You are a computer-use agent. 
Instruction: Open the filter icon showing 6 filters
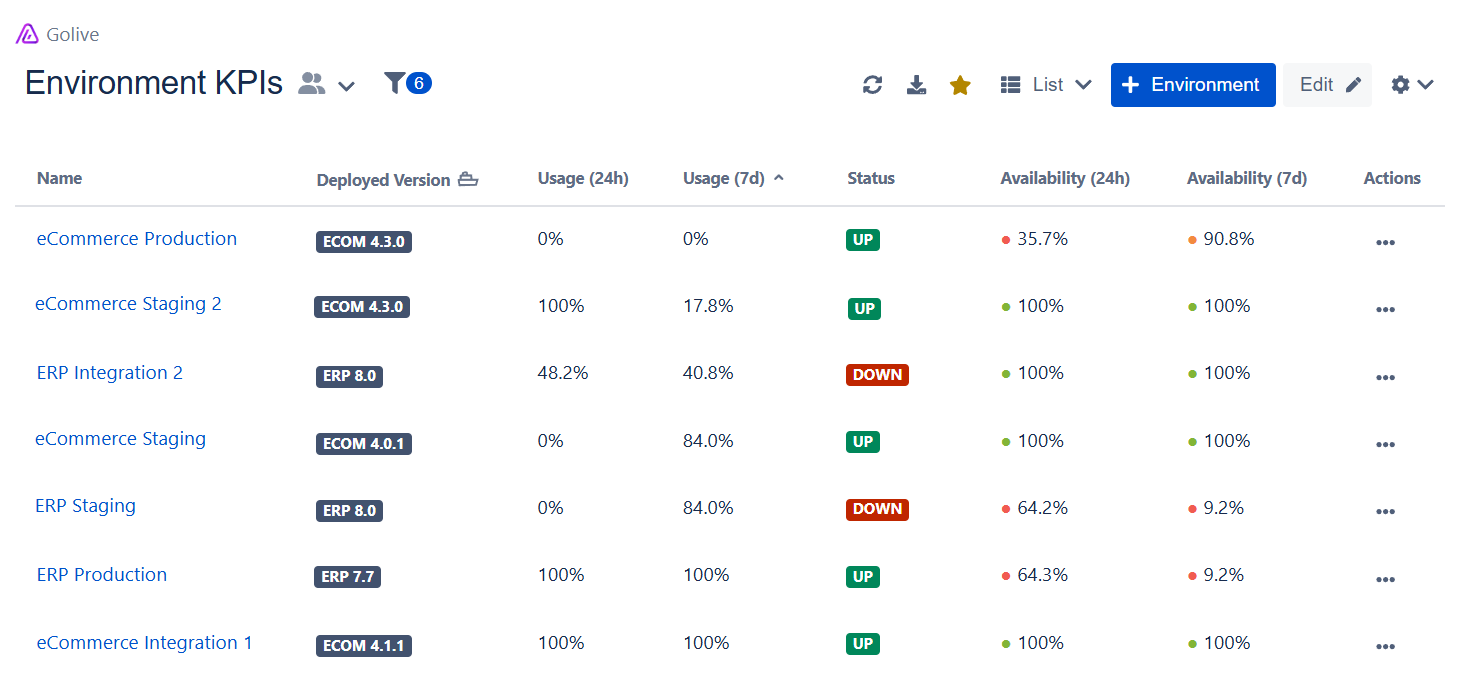pos(408,83)
